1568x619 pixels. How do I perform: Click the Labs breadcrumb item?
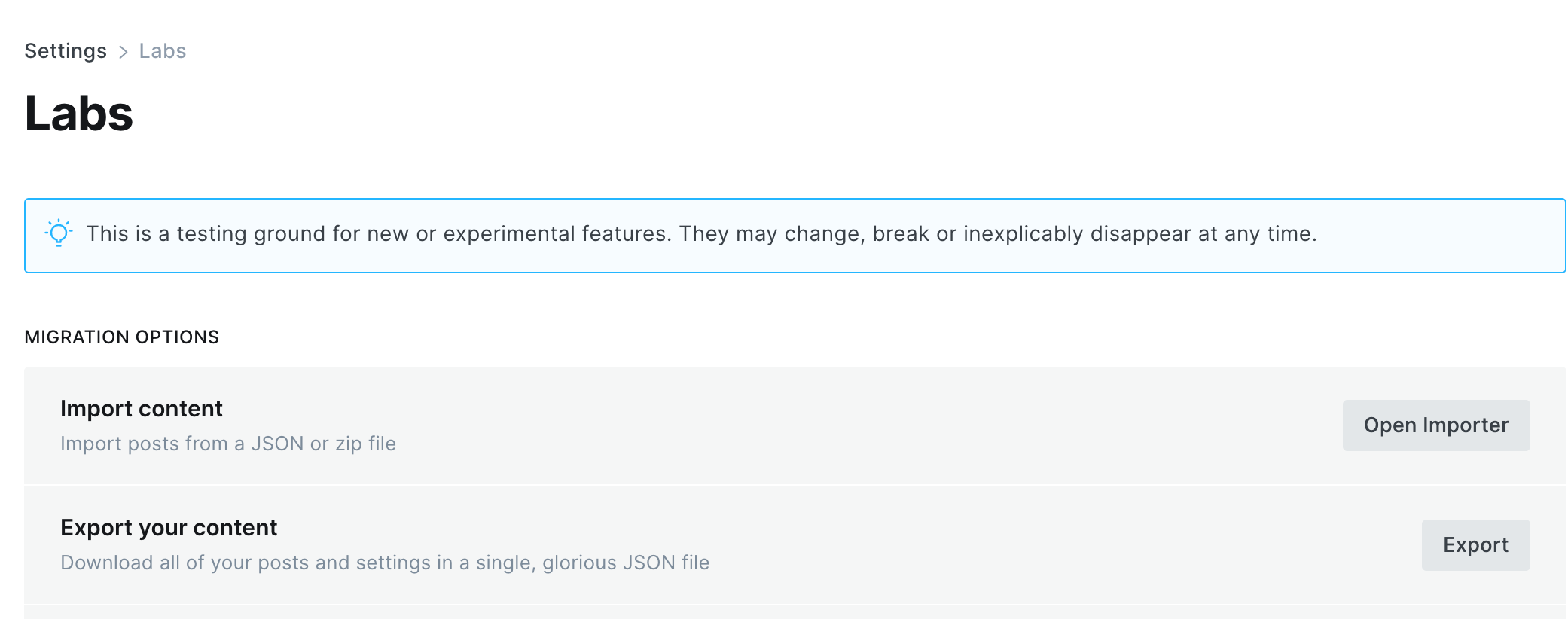point(163,51)
